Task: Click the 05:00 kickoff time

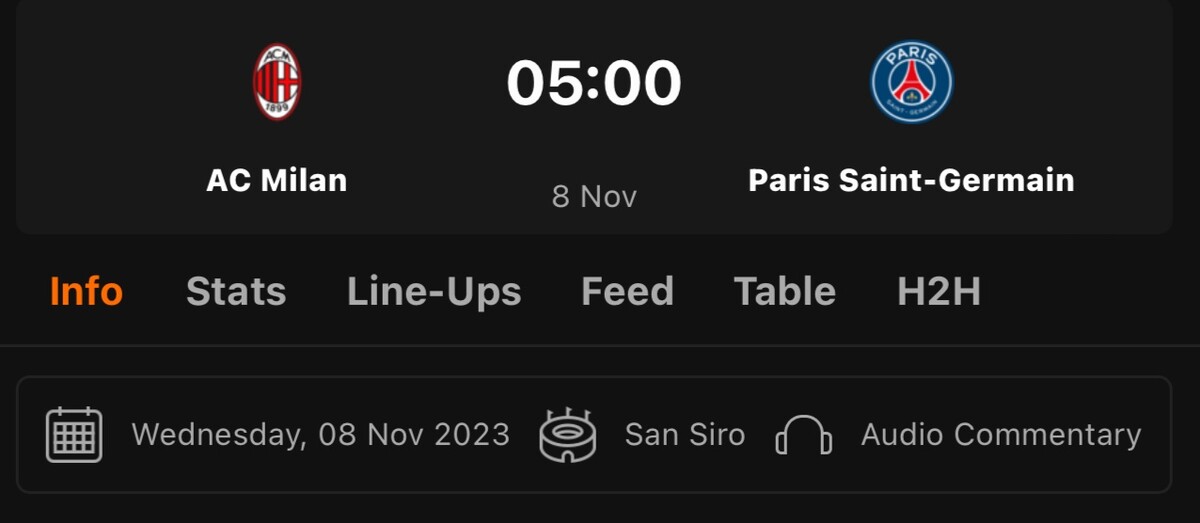Action: pyautogui.click(x=594, y=83)
